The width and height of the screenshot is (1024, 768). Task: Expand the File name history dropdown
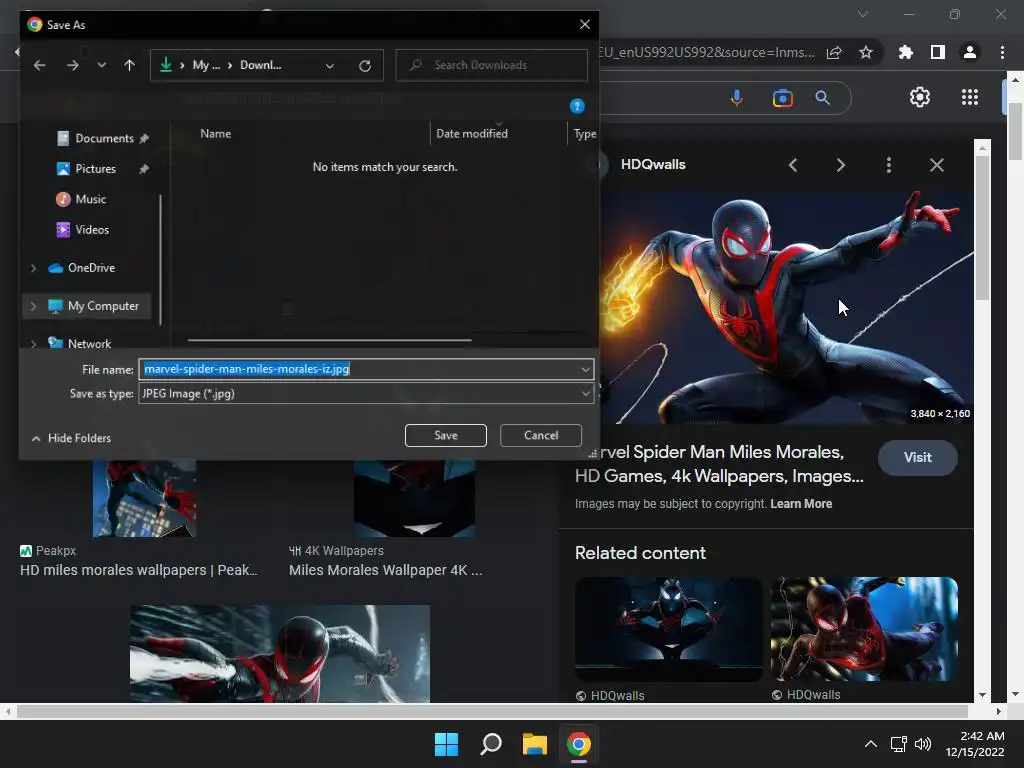(586, 369)
